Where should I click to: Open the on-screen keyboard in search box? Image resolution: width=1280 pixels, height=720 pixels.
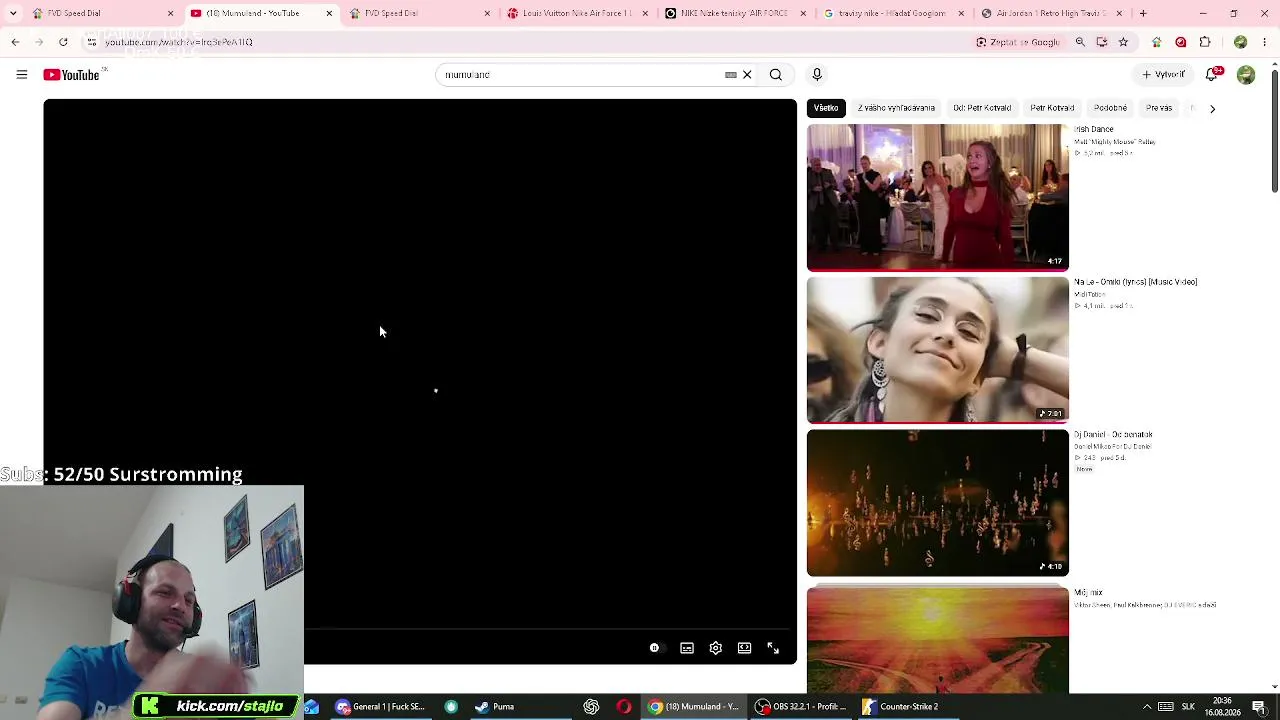(731, 75)
